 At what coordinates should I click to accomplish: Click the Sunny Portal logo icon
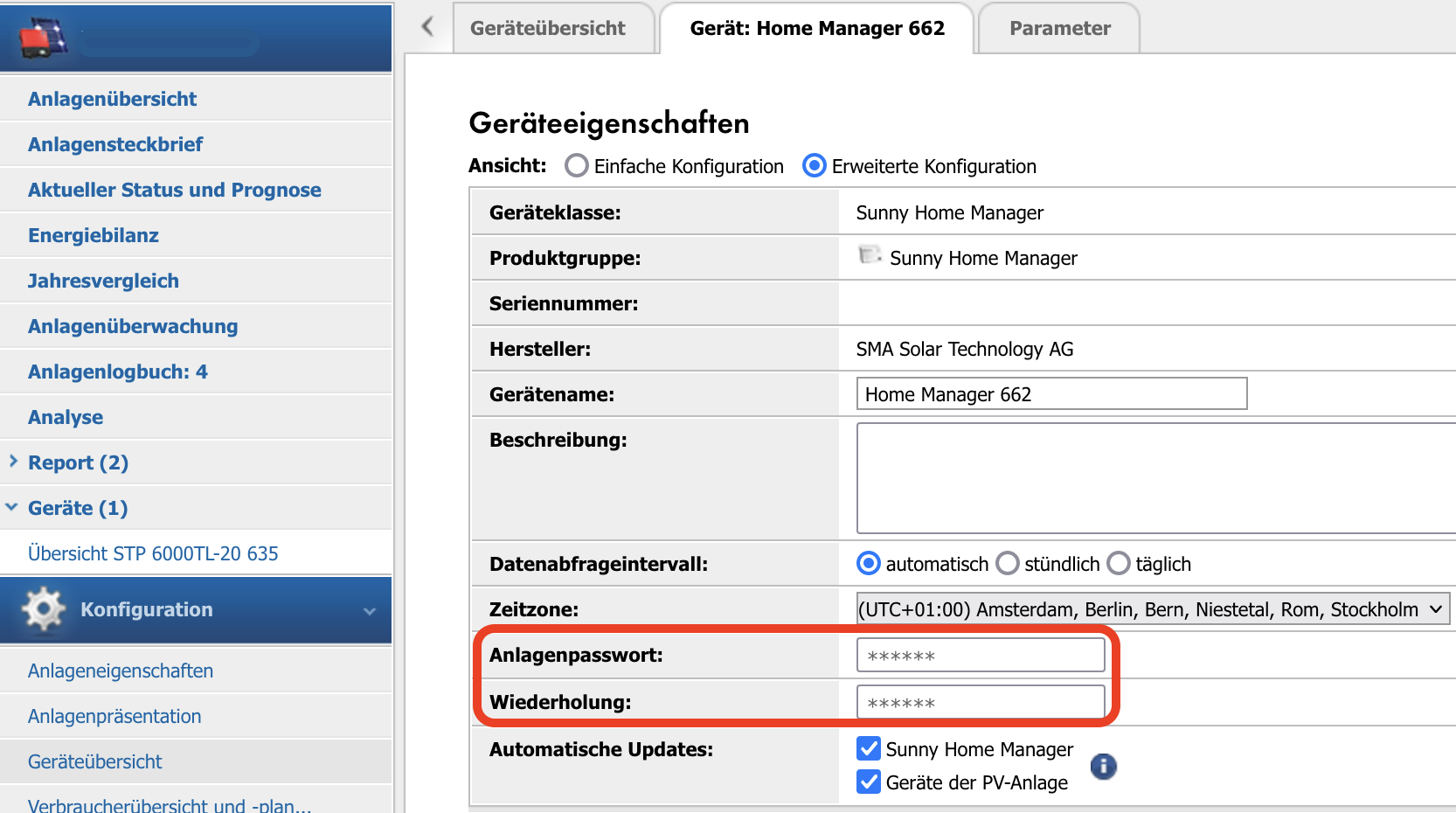(43, 38)
